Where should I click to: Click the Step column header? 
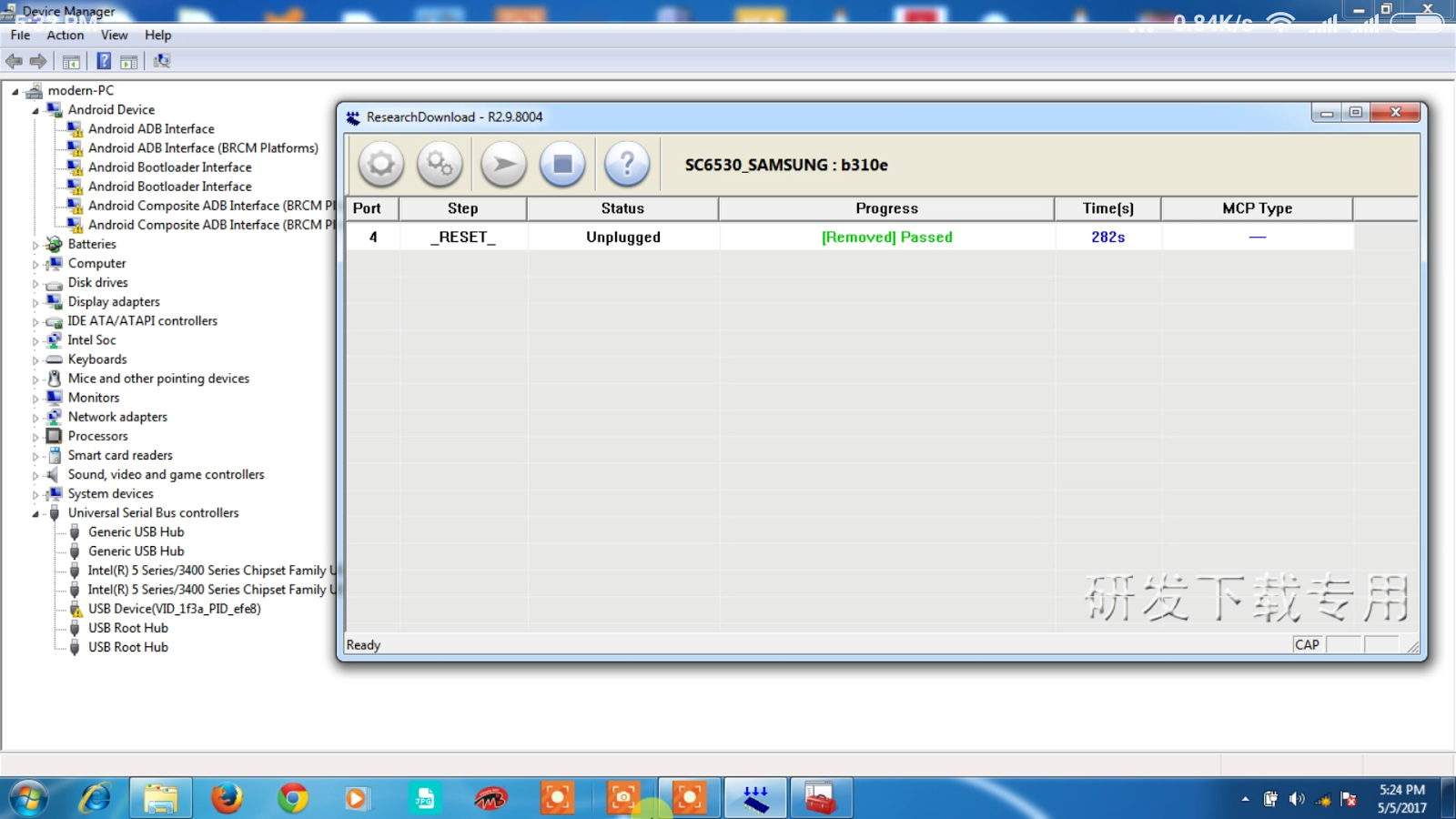(462, 208)
